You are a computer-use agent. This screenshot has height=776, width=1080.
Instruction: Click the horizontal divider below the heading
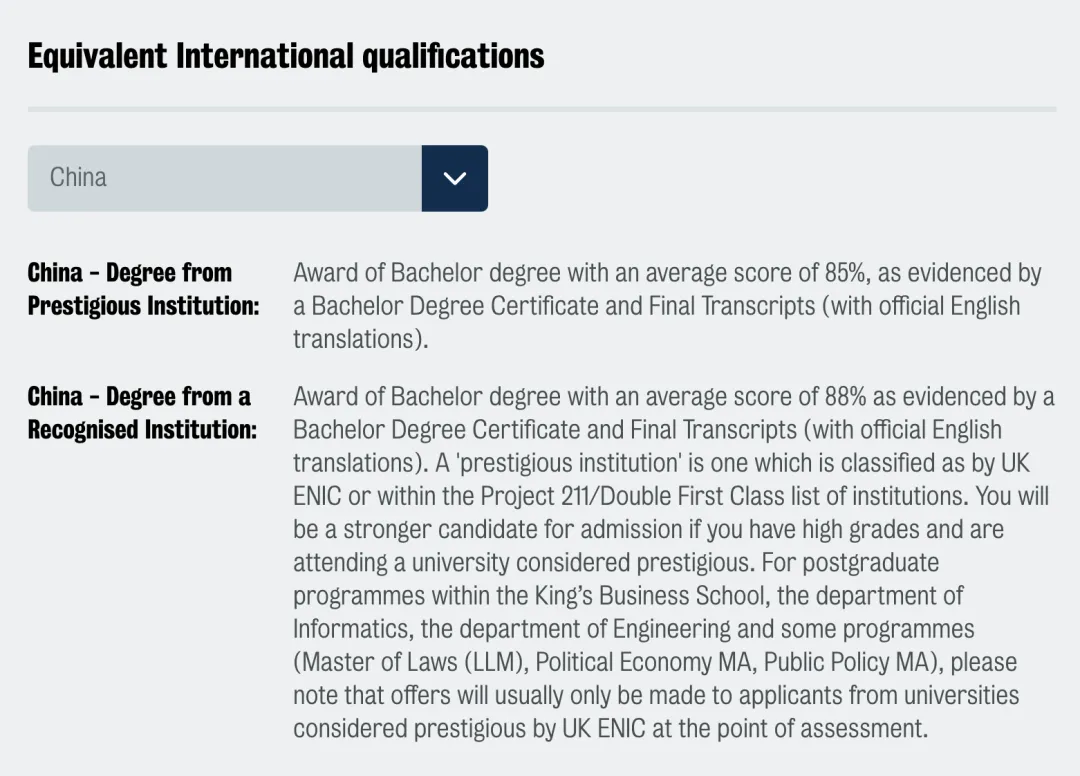pos(541,108)
